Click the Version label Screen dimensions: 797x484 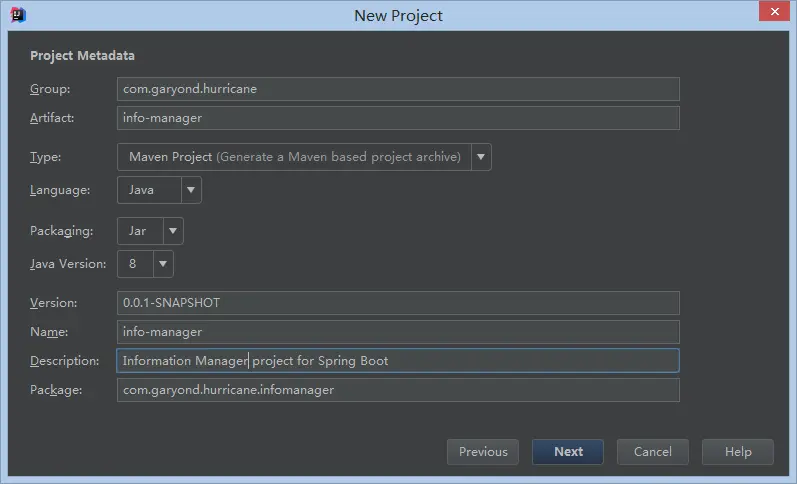pos(53,303)
